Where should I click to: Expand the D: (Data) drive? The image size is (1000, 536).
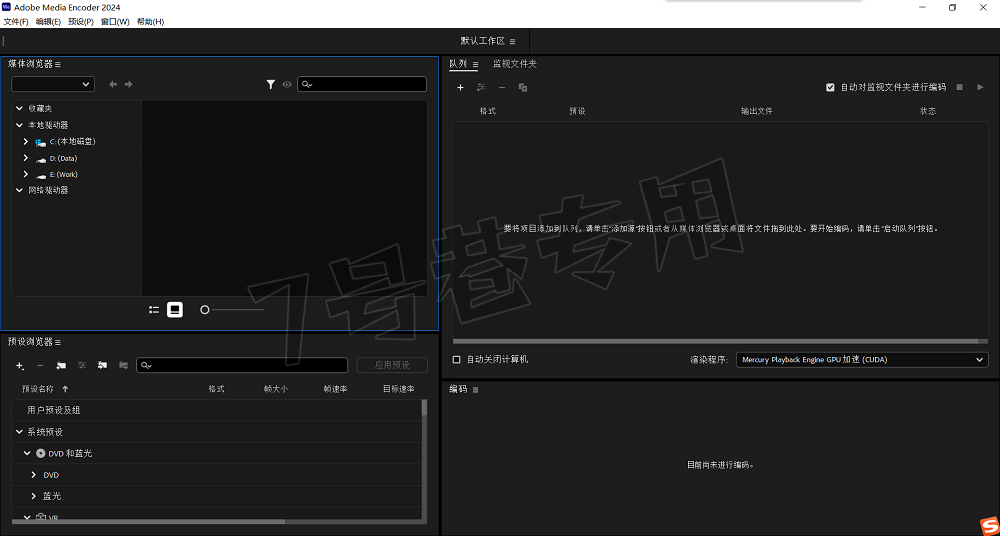click(x=26, y=158)
